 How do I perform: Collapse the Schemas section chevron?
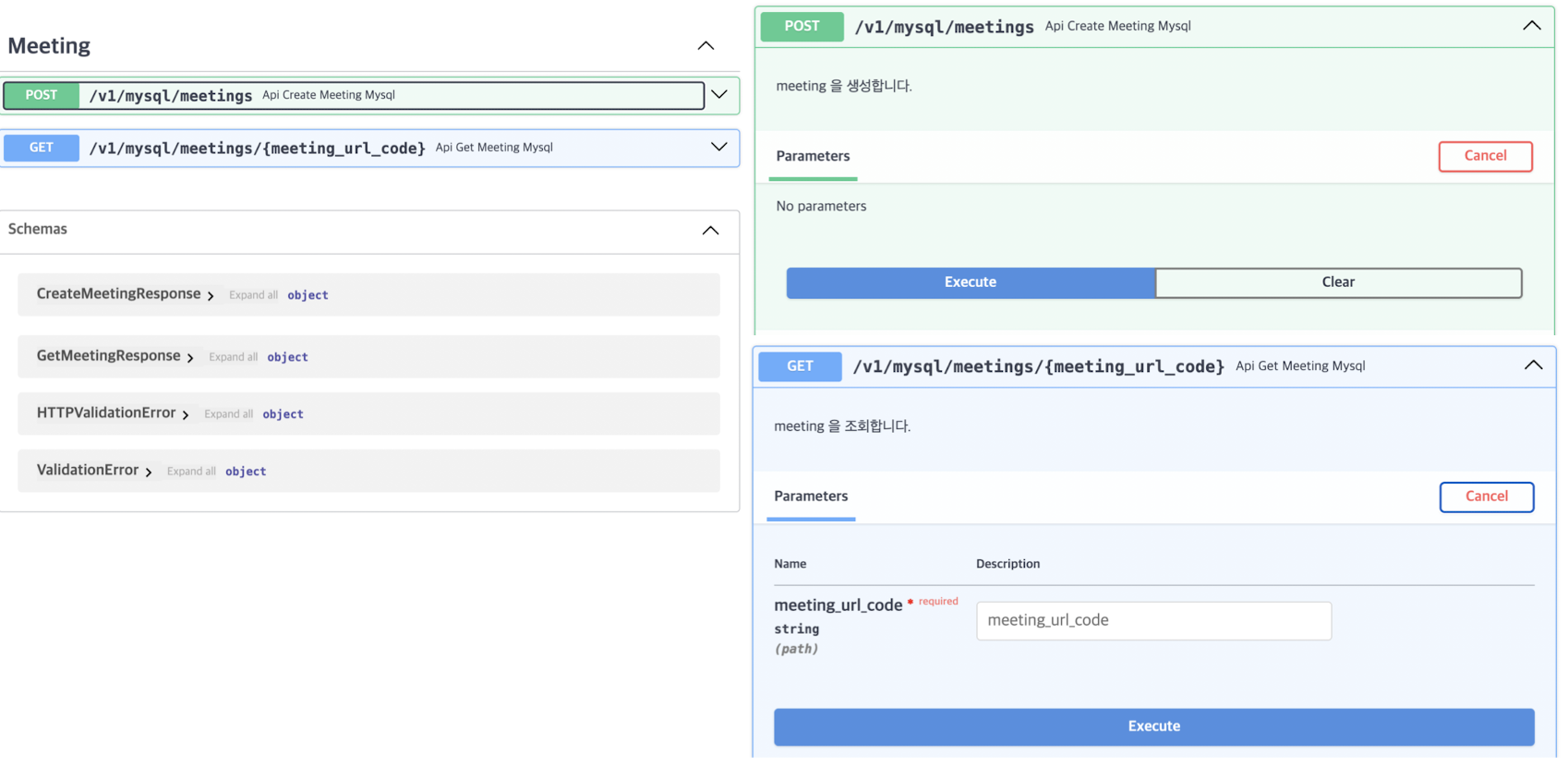[x=710, y=230]
